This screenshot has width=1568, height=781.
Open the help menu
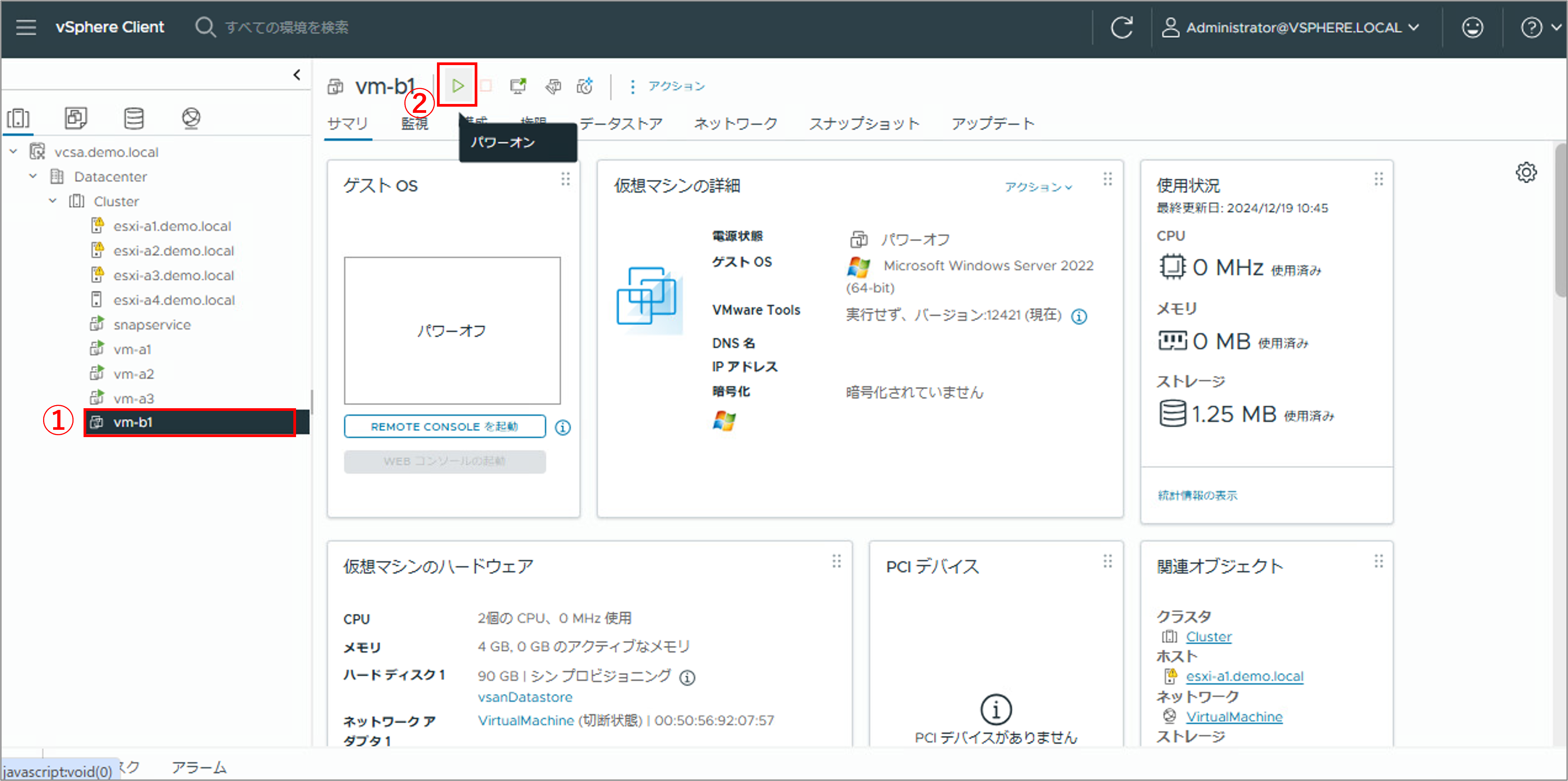[x=1540, y=27]
